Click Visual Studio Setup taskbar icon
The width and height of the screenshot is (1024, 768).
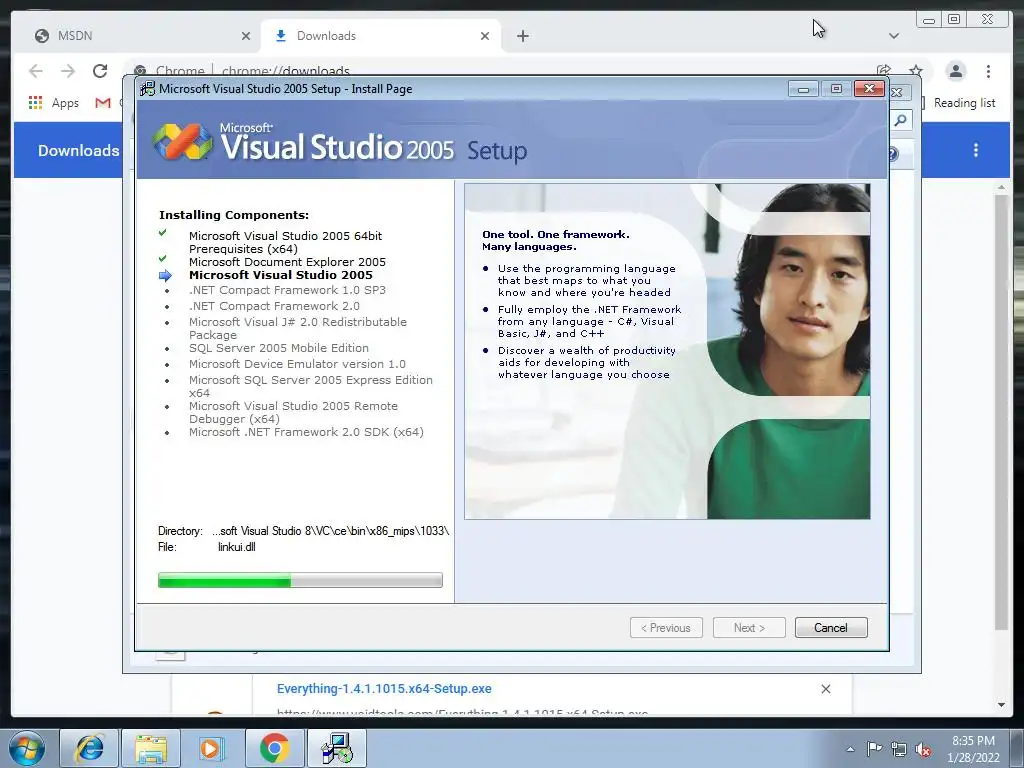point(337,748)
